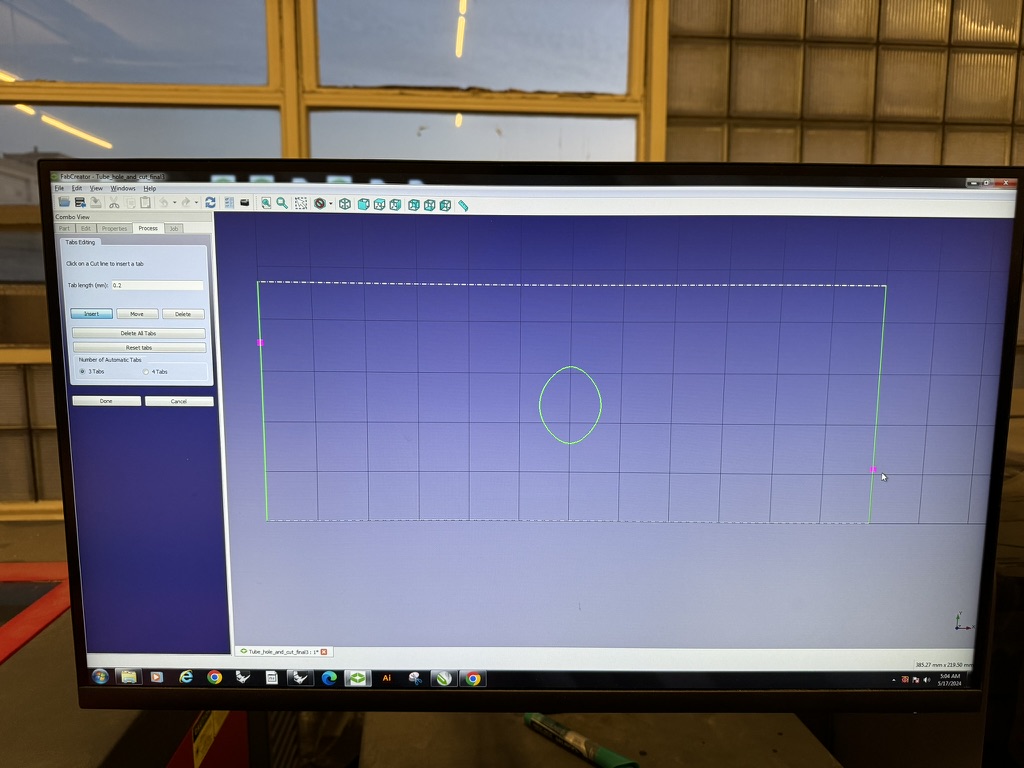Screen dimensions: 1024x768
Task: Switch to the Properties tab
Action: tap(114, 229)
